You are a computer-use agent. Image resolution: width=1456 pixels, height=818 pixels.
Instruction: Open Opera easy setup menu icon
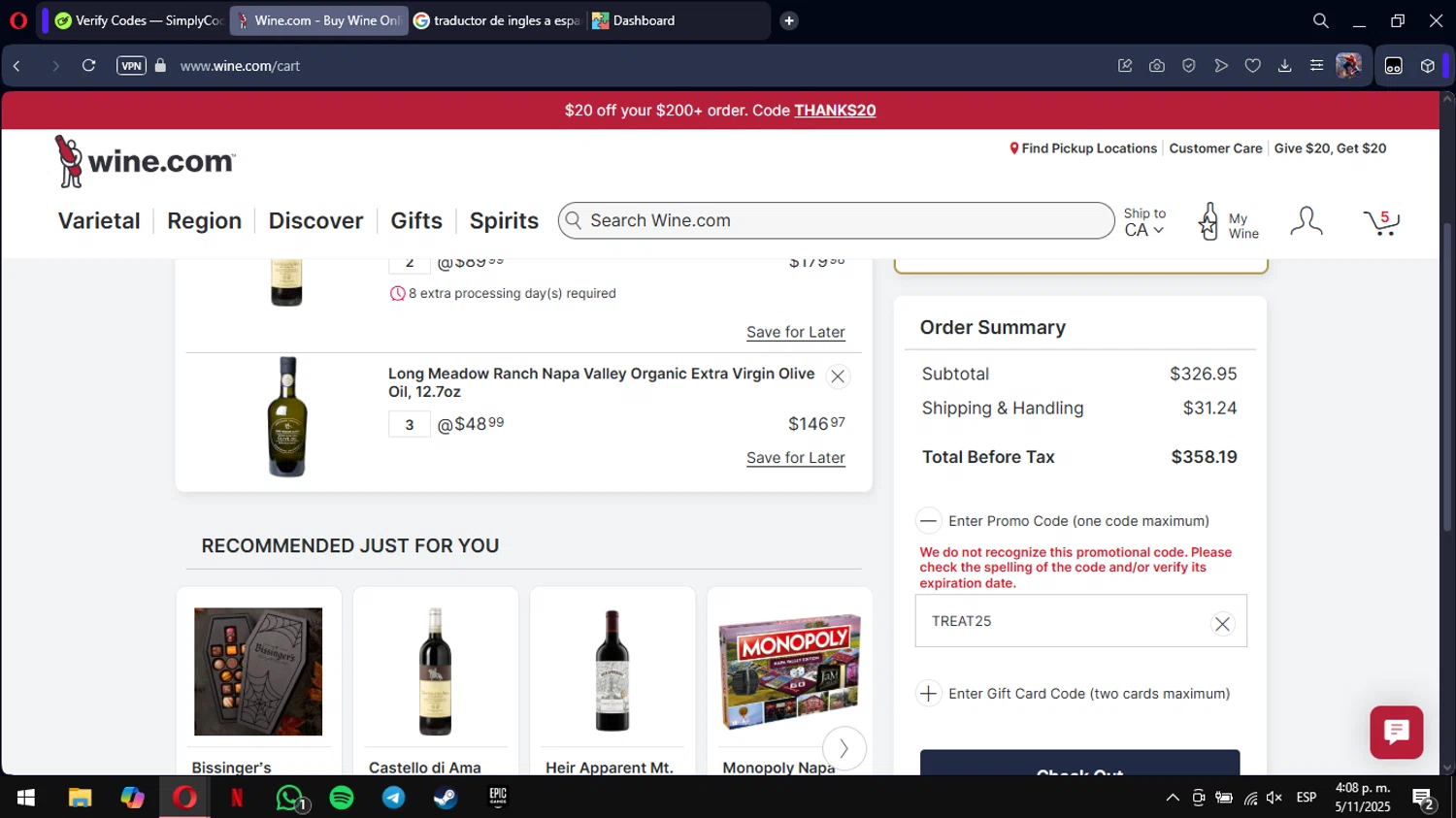[1317, 66]
